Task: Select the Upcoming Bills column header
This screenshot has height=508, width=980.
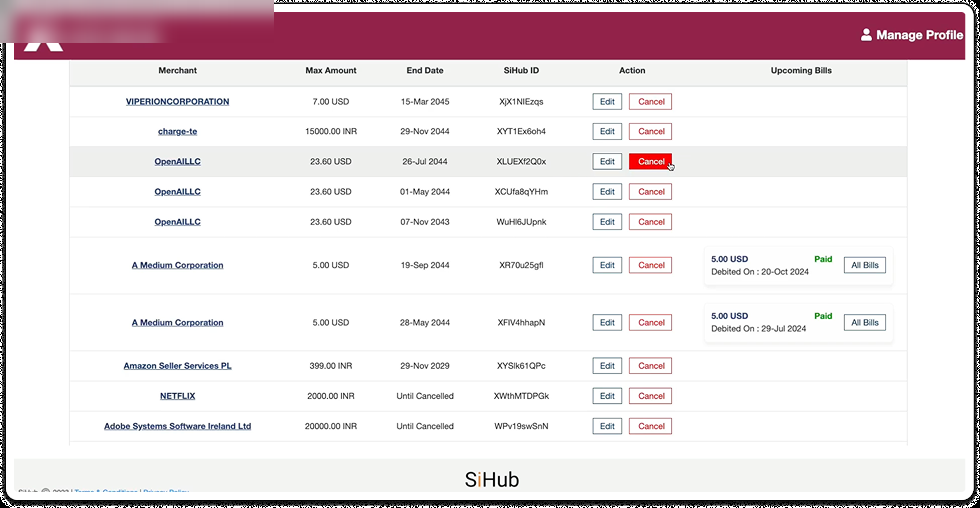Action: [x=801, y=71]
